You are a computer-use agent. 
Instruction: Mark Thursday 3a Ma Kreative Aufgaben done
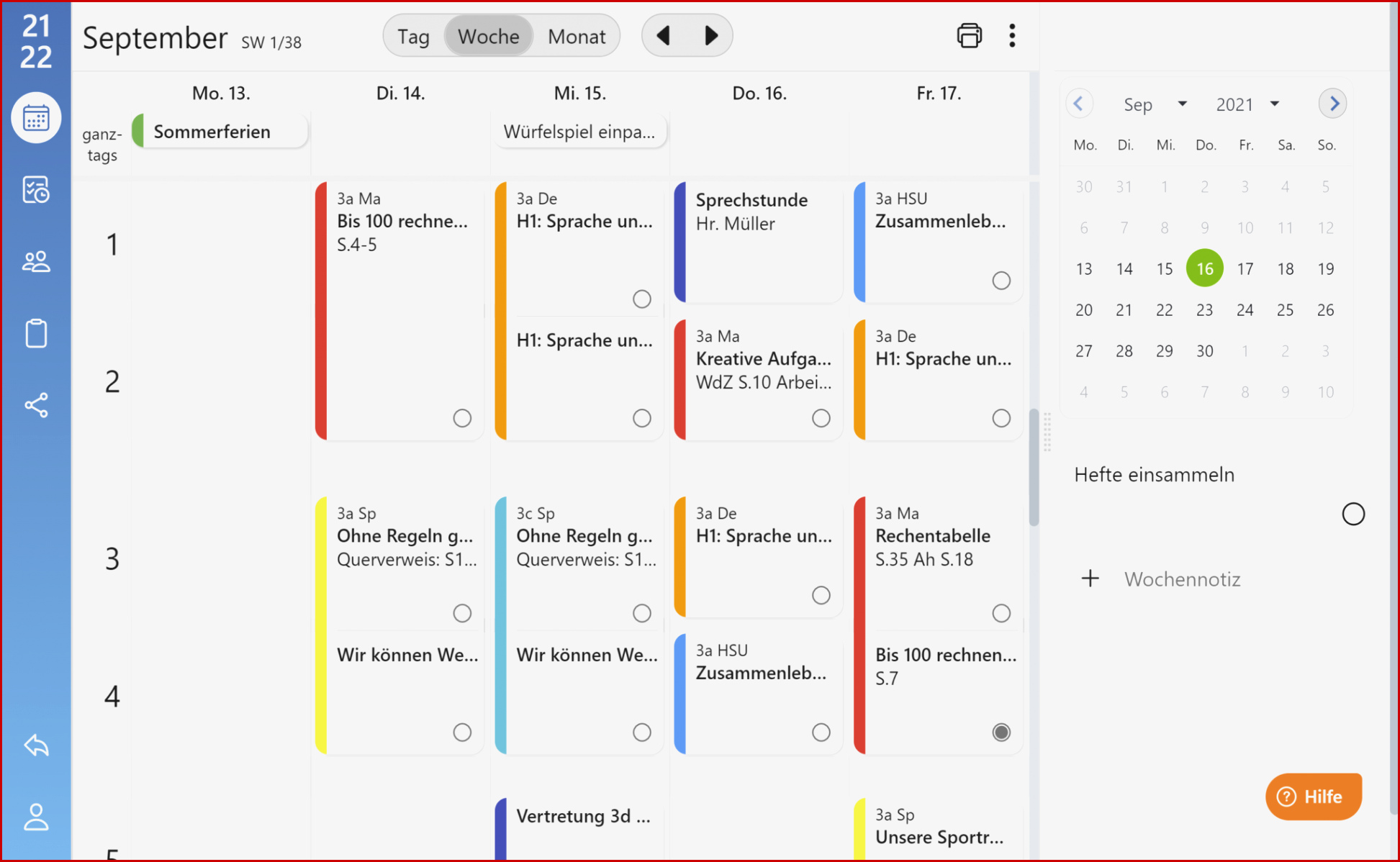click(821, 418)
